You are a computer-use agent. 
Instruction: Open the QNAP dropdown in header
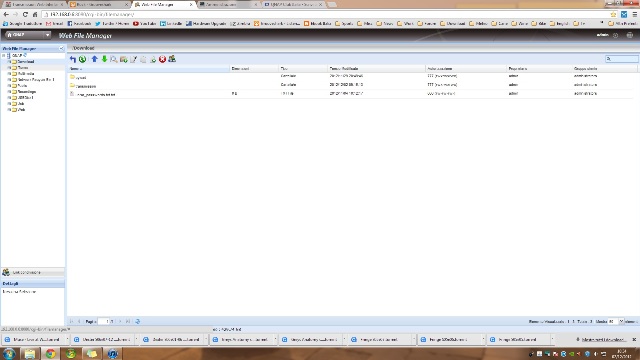point(47,36)
